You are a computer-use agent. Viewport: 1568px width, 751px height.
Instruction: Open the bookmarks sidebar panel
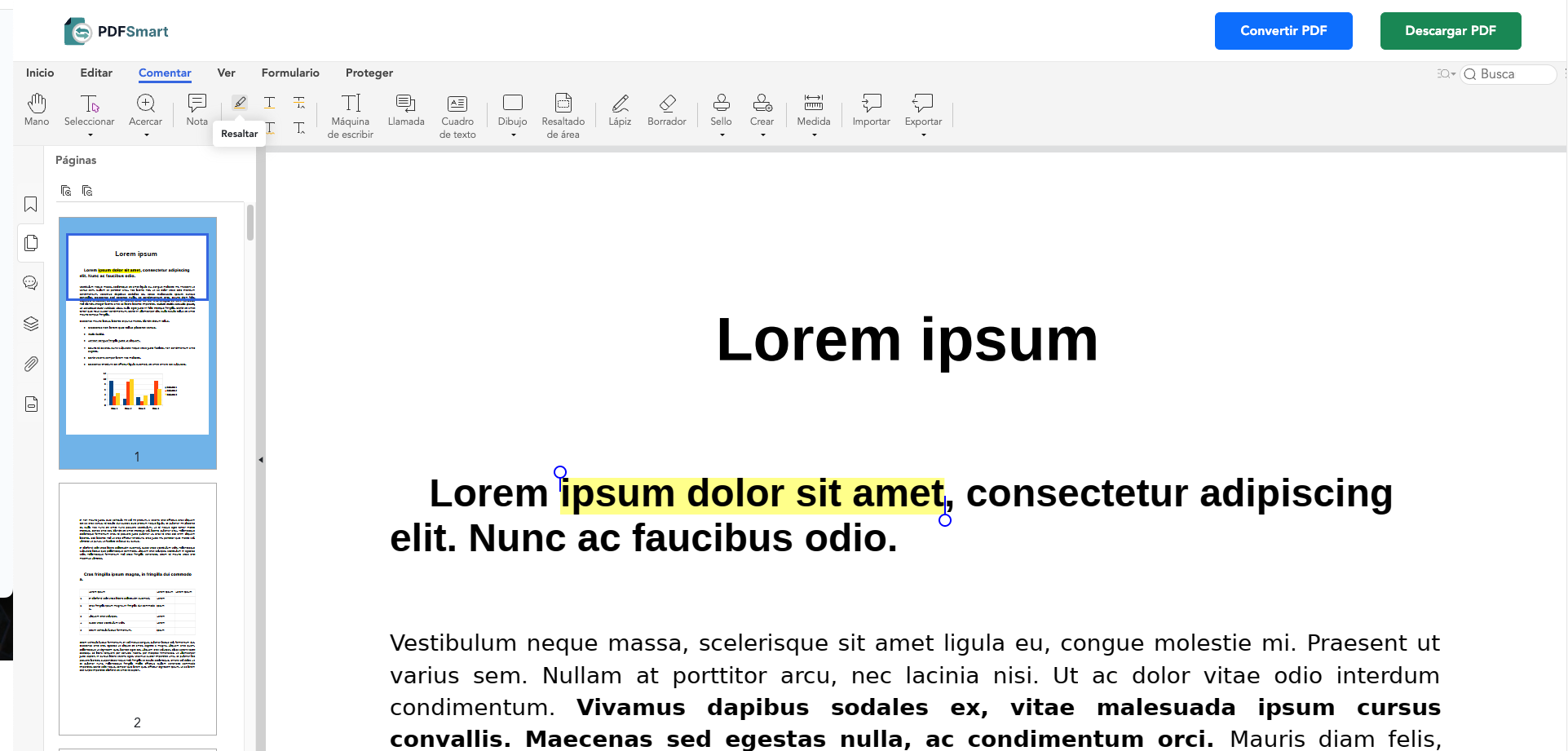pyautogui.click(x=31, y=205)
